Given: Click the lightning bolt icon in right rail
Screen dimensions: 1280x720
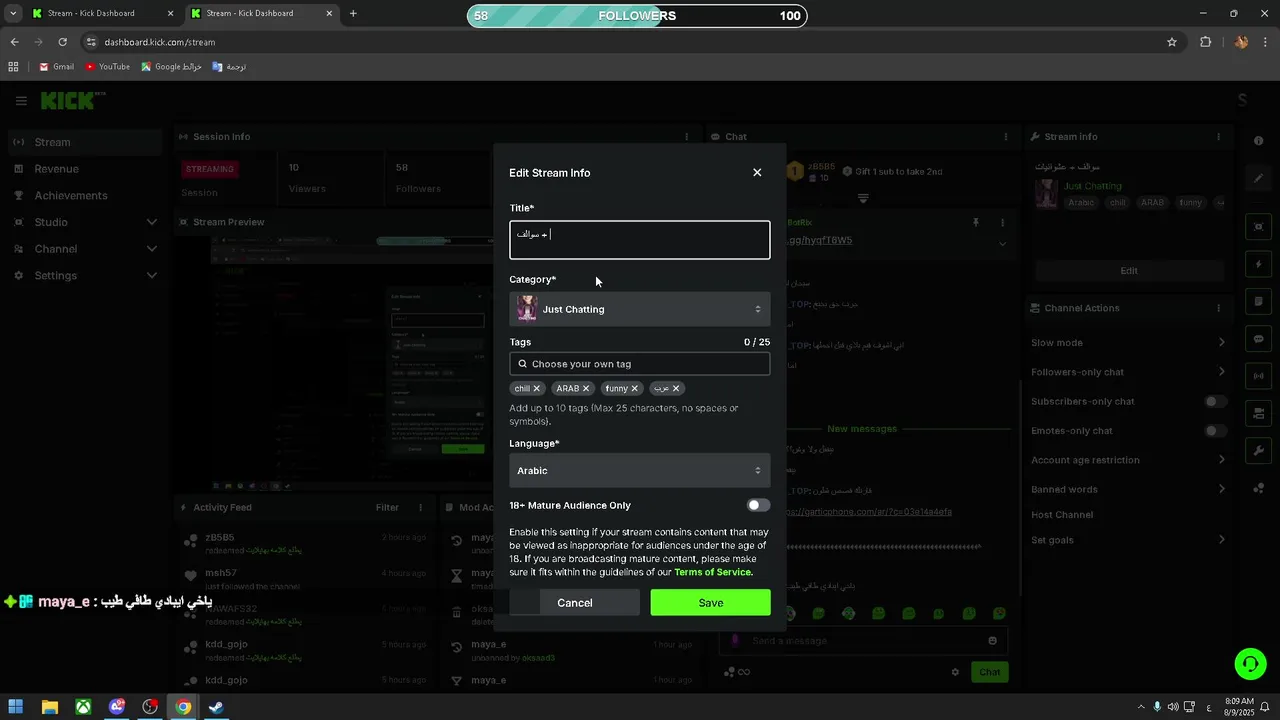Looking at the screenshot, I should pyautogui.click(x=1259, y=265).
